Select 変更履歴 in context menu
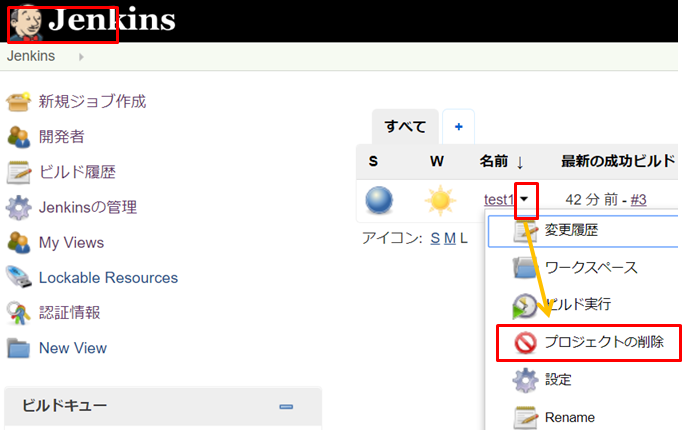The height and width of the screenshot is (430, 682). pyautogui.click(x=583, y=230)
